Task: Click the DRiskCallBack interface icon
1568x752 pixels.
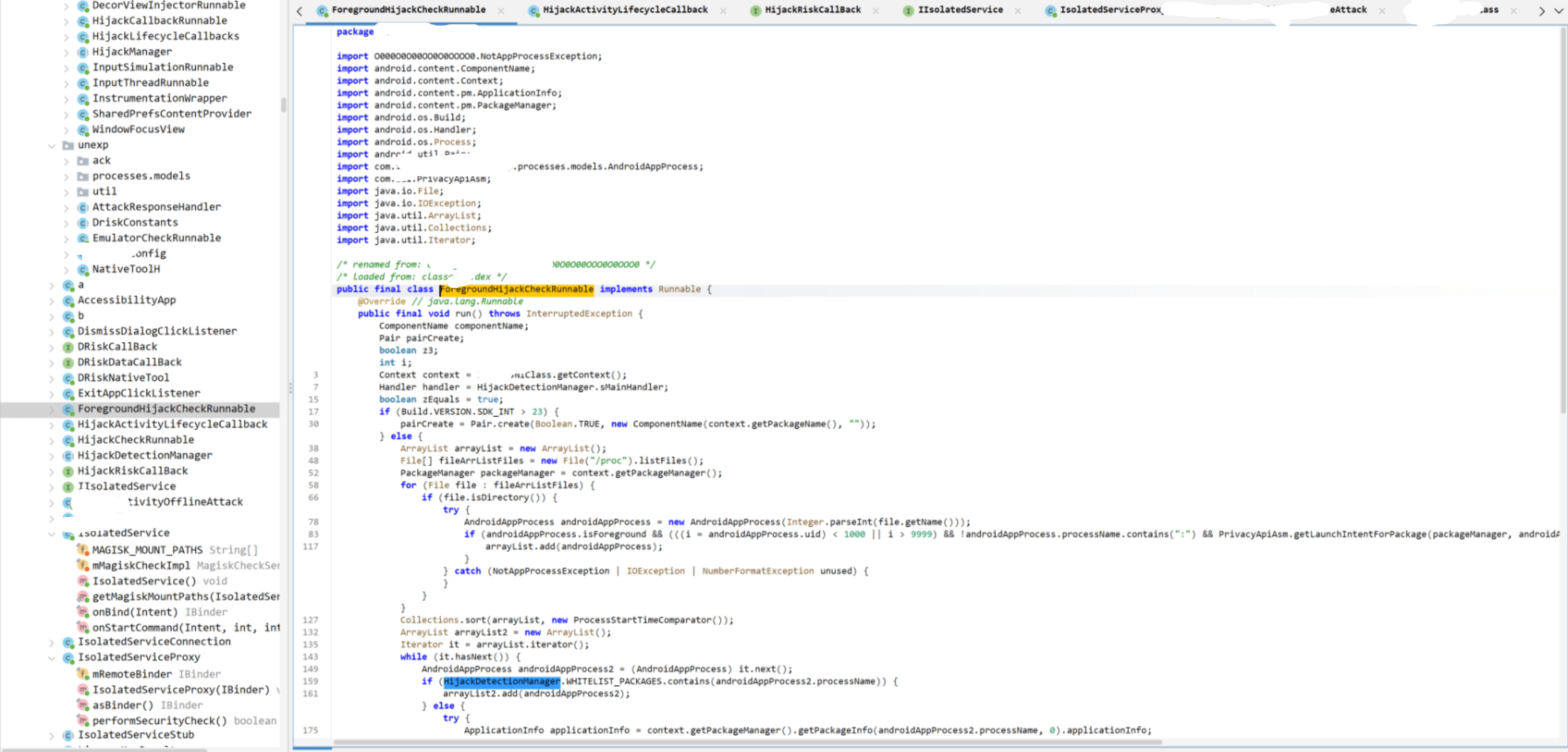Action: [68, 347]
